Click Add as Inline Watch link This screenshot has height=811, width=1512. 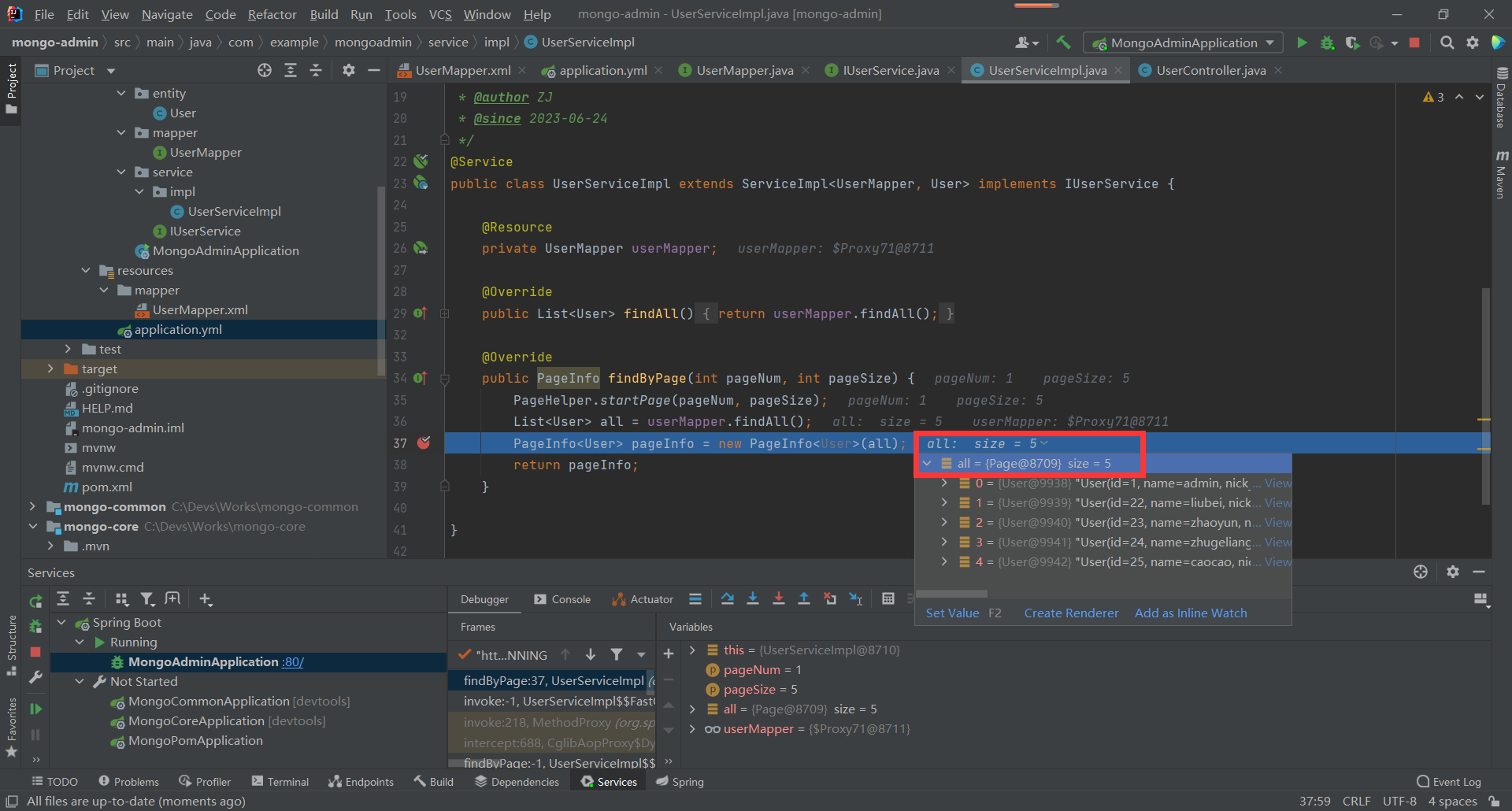point(1191,613)
